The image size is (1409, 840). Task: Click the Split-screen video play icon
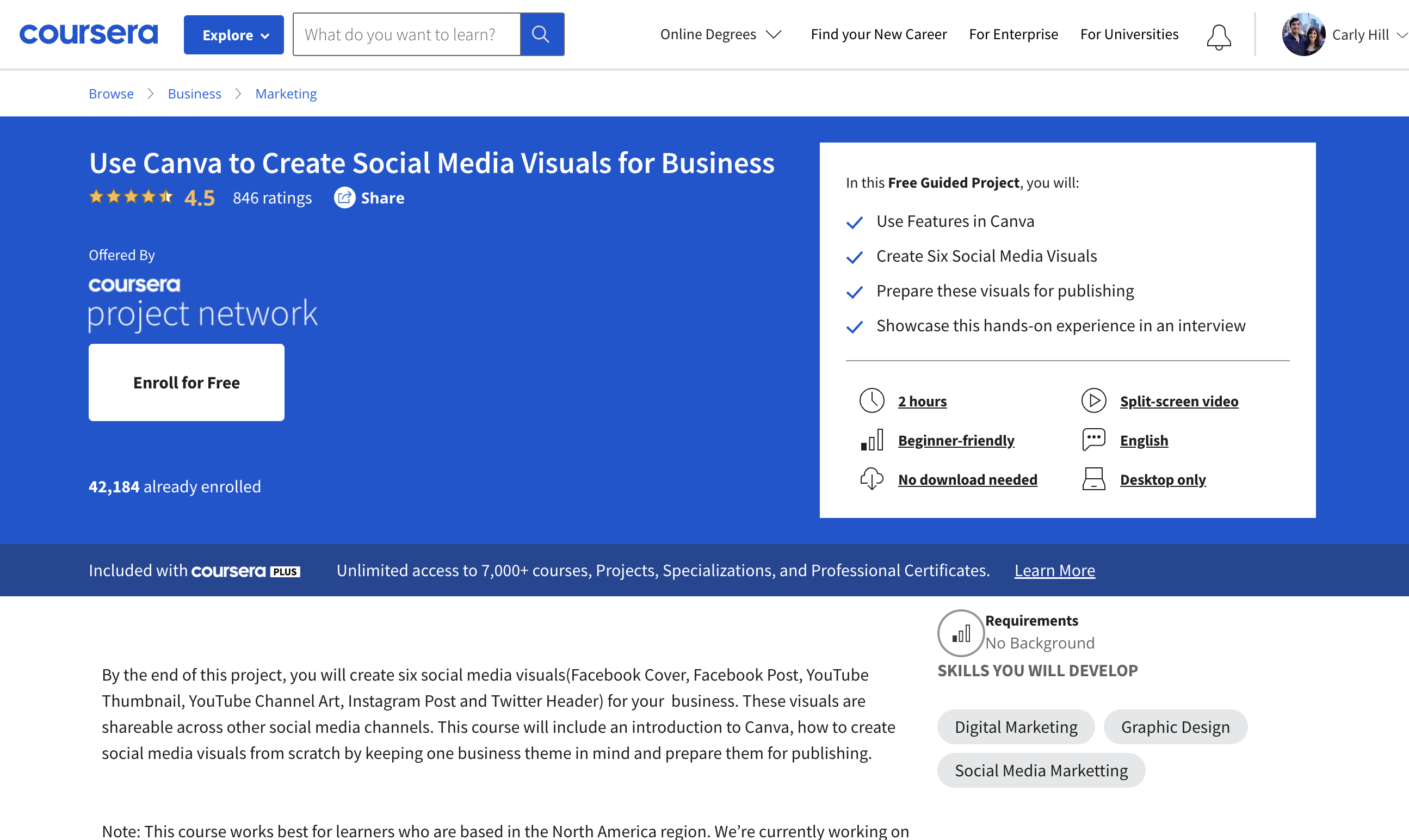point(1093,401)
